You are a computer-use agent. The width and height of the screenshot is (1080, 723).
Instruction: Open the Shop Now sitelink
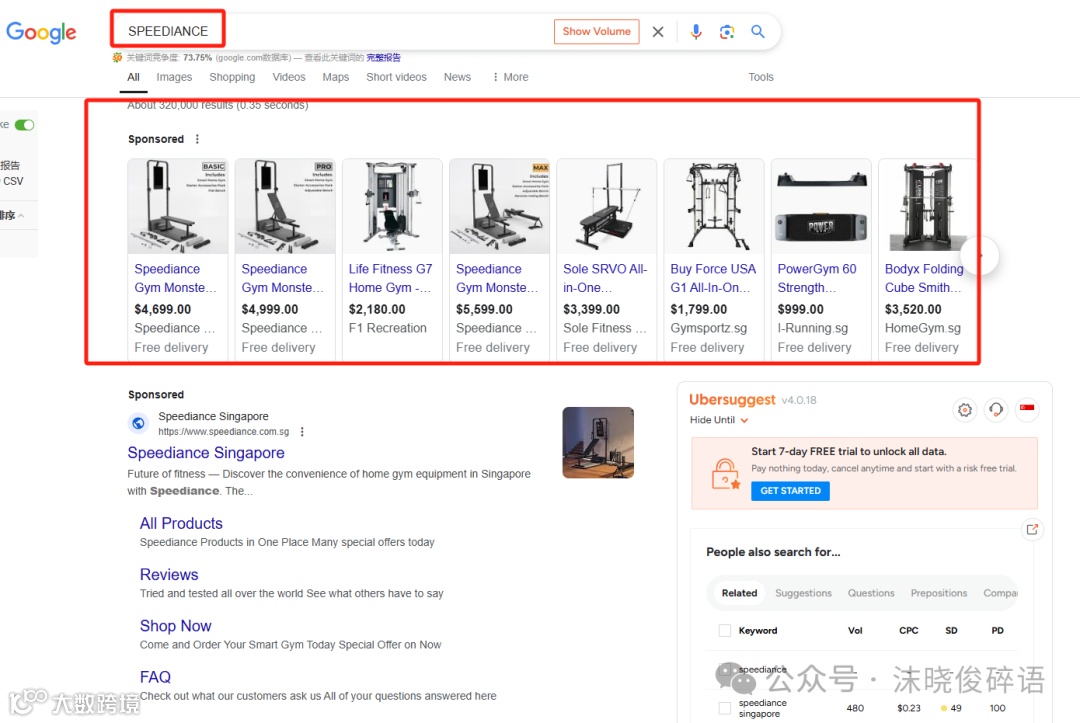coord(176,626)
